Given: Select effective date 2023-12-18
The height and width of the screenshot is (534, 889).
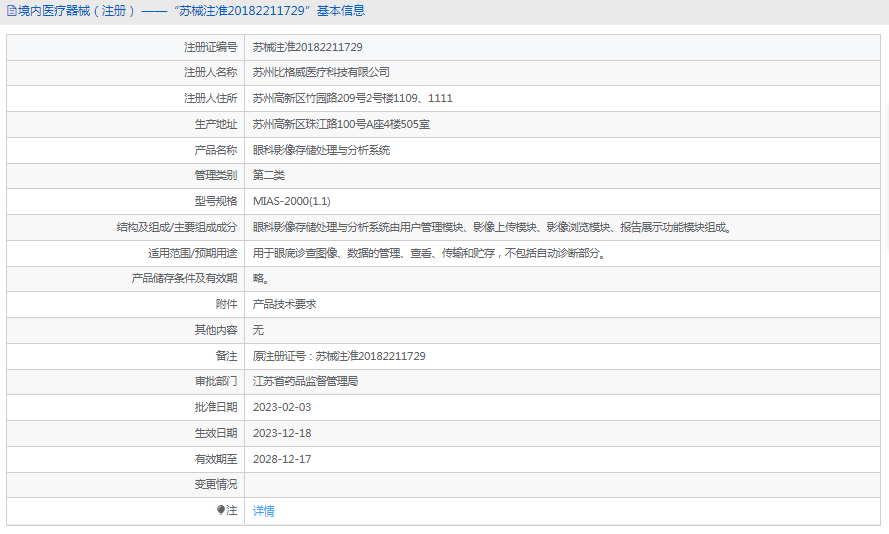Looking at the screenshot, I should pyautogui.click(x=282, y=433).
